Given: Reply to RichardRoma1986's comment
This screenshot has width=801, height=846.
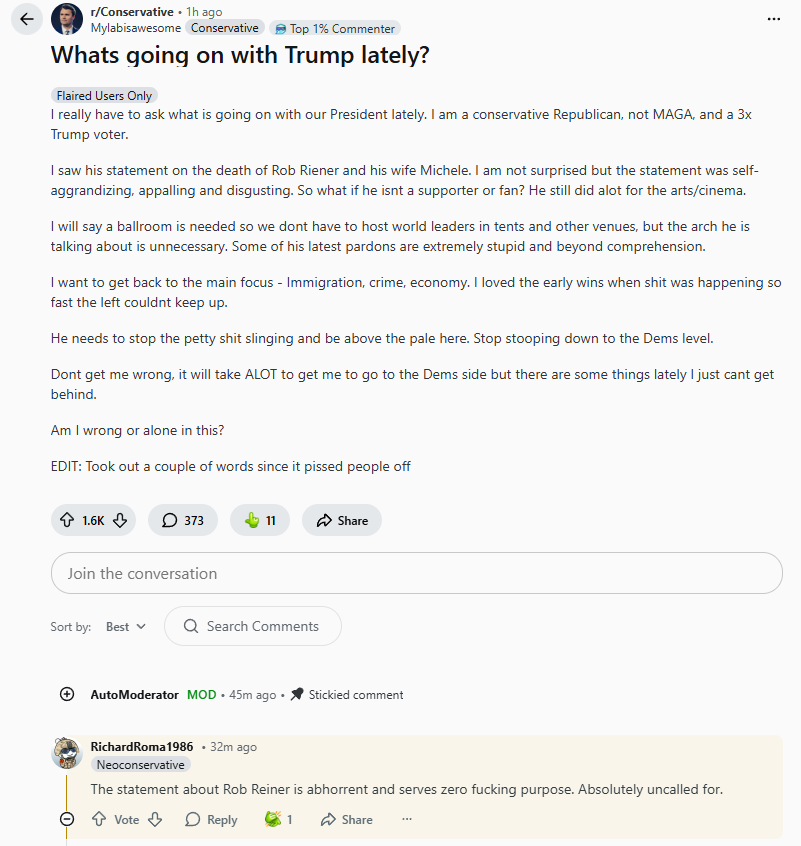Looking at the screenshot, I should 211,819.
